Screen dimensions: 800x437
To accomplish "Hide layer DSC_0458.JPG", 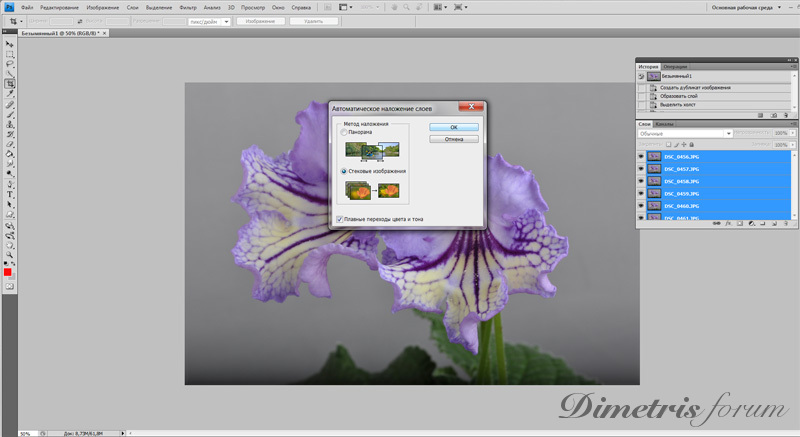I will point(641,181).
